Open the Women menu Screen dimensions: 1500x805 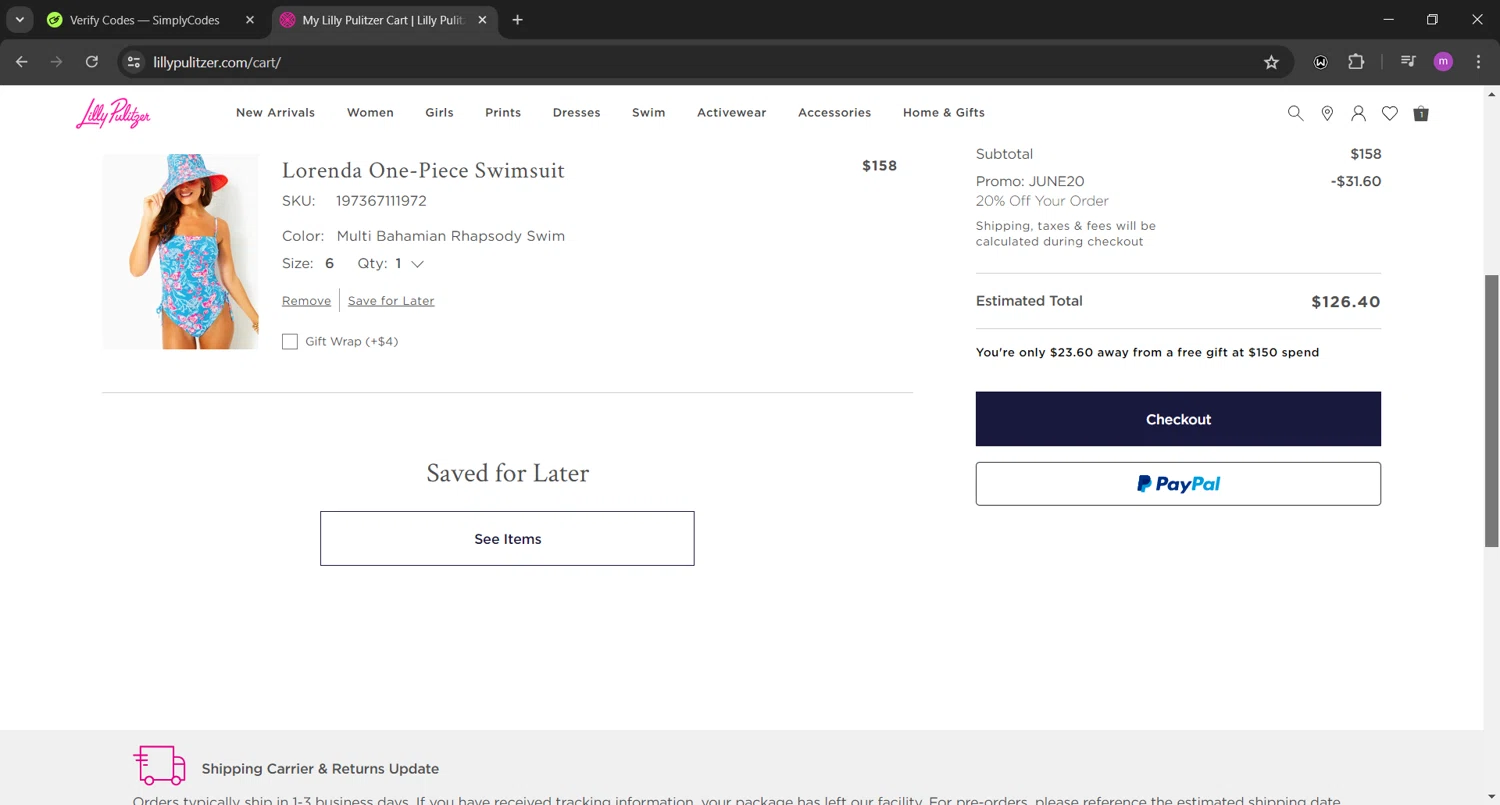pos(370,113)
